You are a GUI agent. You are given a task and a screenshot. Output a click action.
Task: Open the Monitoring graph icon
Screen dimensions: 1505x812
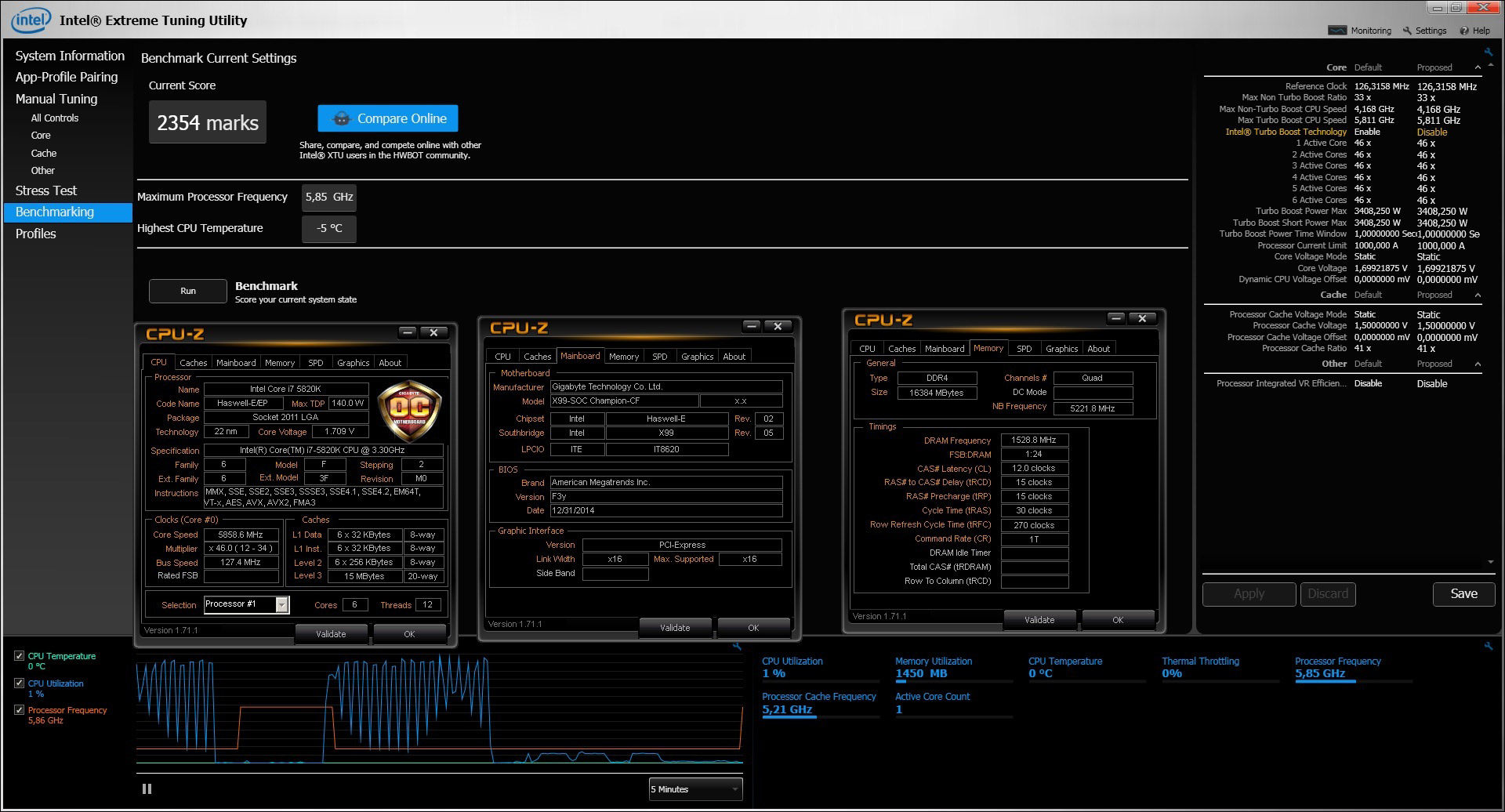click(x=1337, y=31)
